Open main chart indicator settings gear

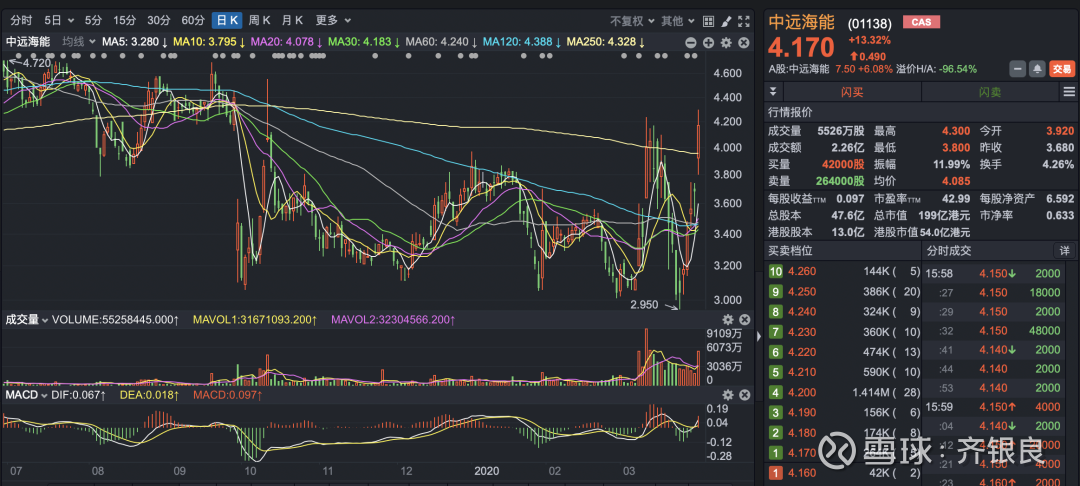(x=726, y=43)
